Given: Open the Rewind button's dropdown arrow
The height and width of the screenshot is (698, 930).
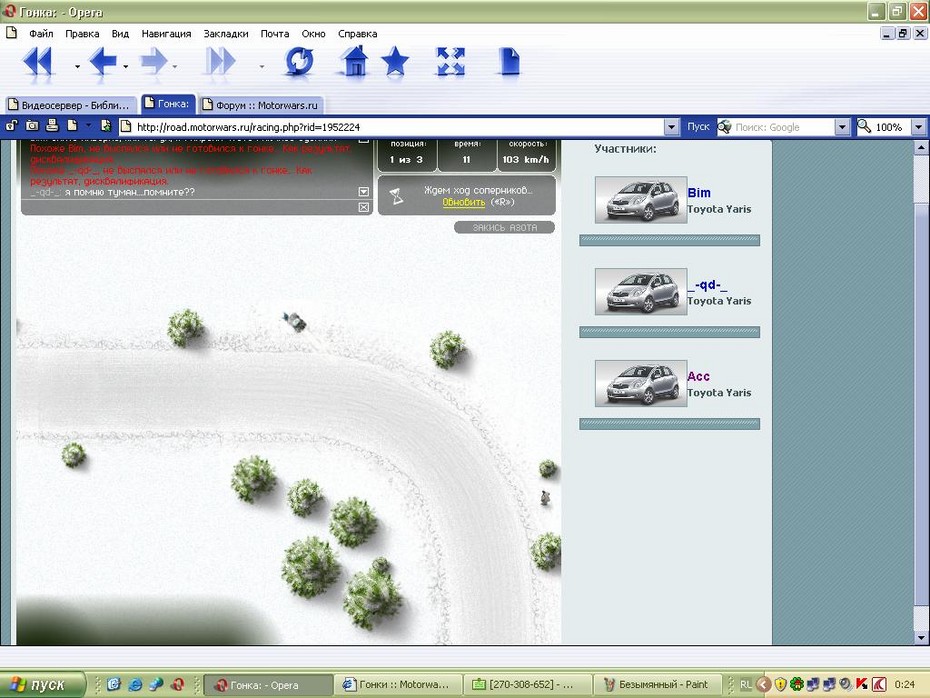Looking at the screenshot, I should [77, 66].
